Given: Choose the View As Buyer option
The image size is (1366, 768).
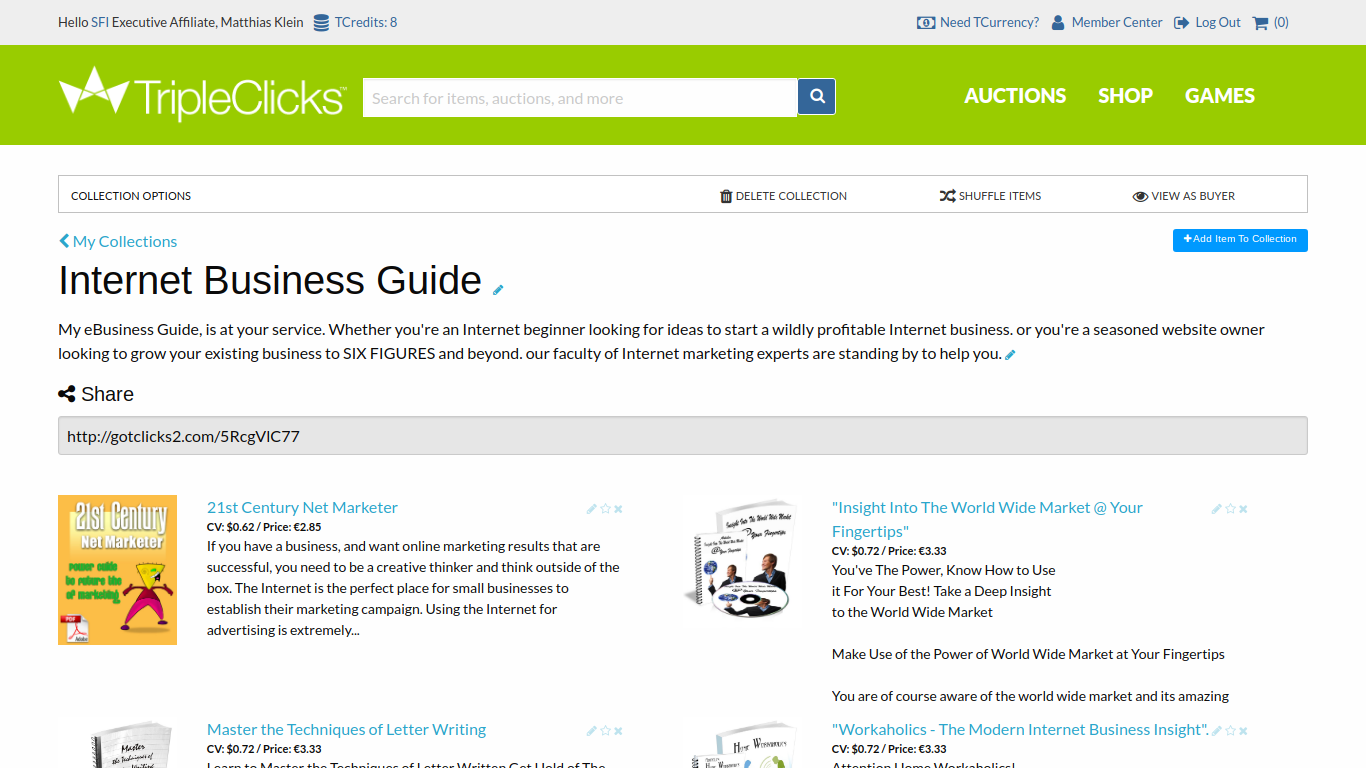Looking at the screenshot, I should (x=1183, y=196).
